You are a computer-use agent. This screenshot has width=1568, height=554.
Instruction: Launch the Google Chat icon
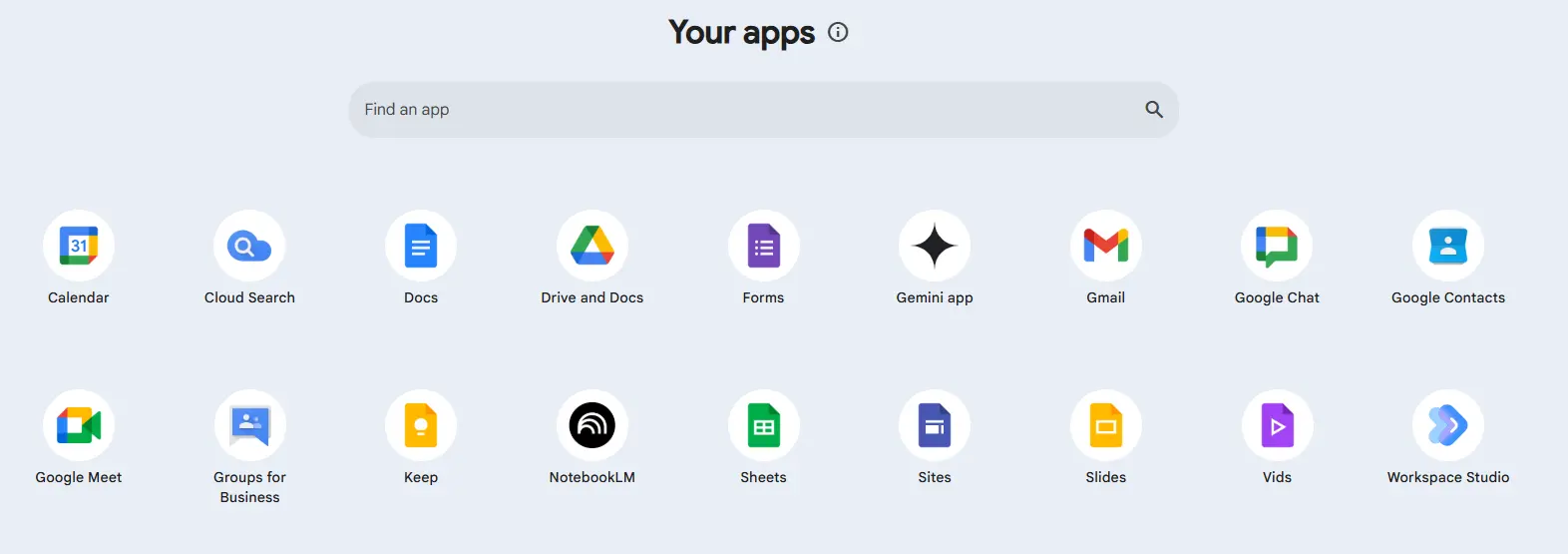[x=1277, y=246]
